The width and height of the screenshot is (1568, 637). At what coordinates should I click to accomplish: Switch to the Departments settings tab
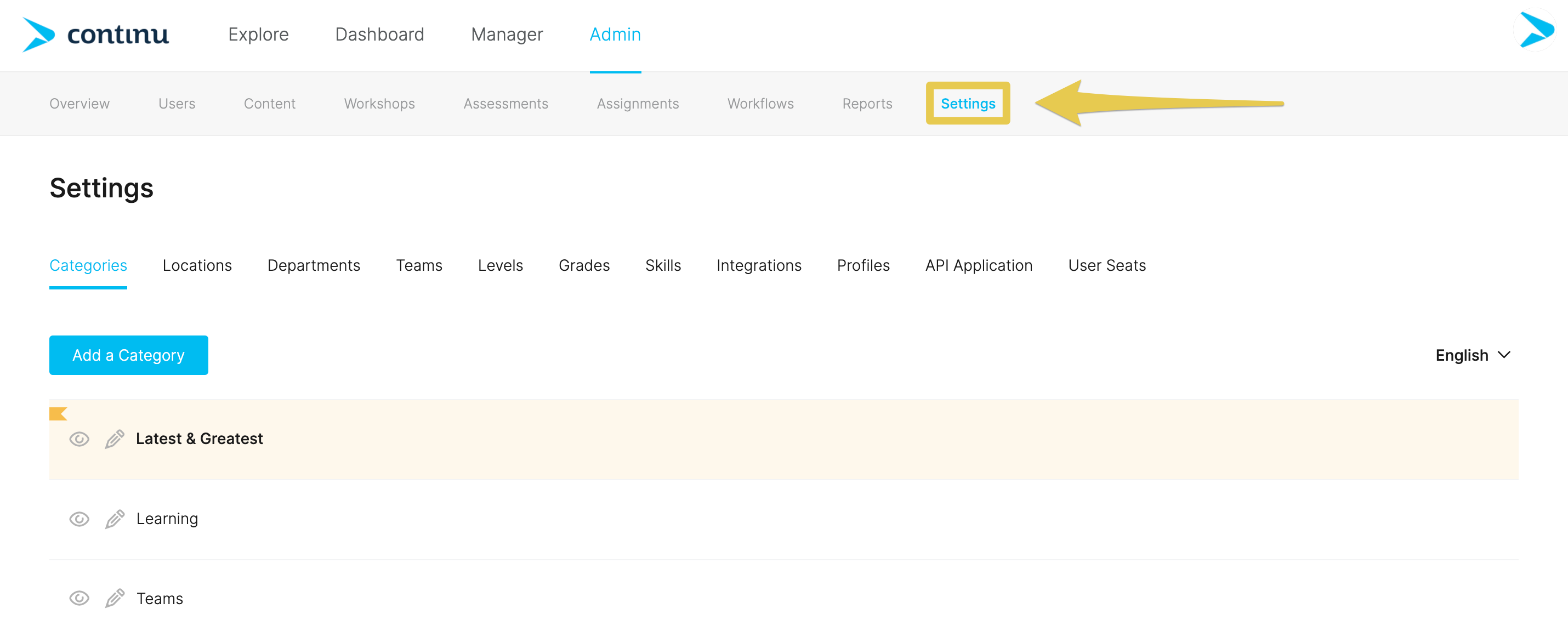[x=314, y=266]
